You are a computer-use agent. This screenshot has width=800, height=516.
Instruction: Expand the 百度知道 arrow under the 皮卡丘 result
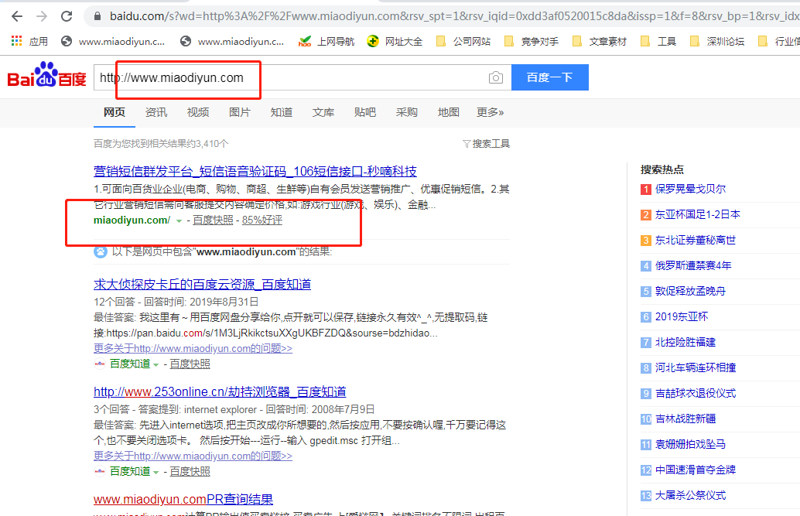(156, 364)
